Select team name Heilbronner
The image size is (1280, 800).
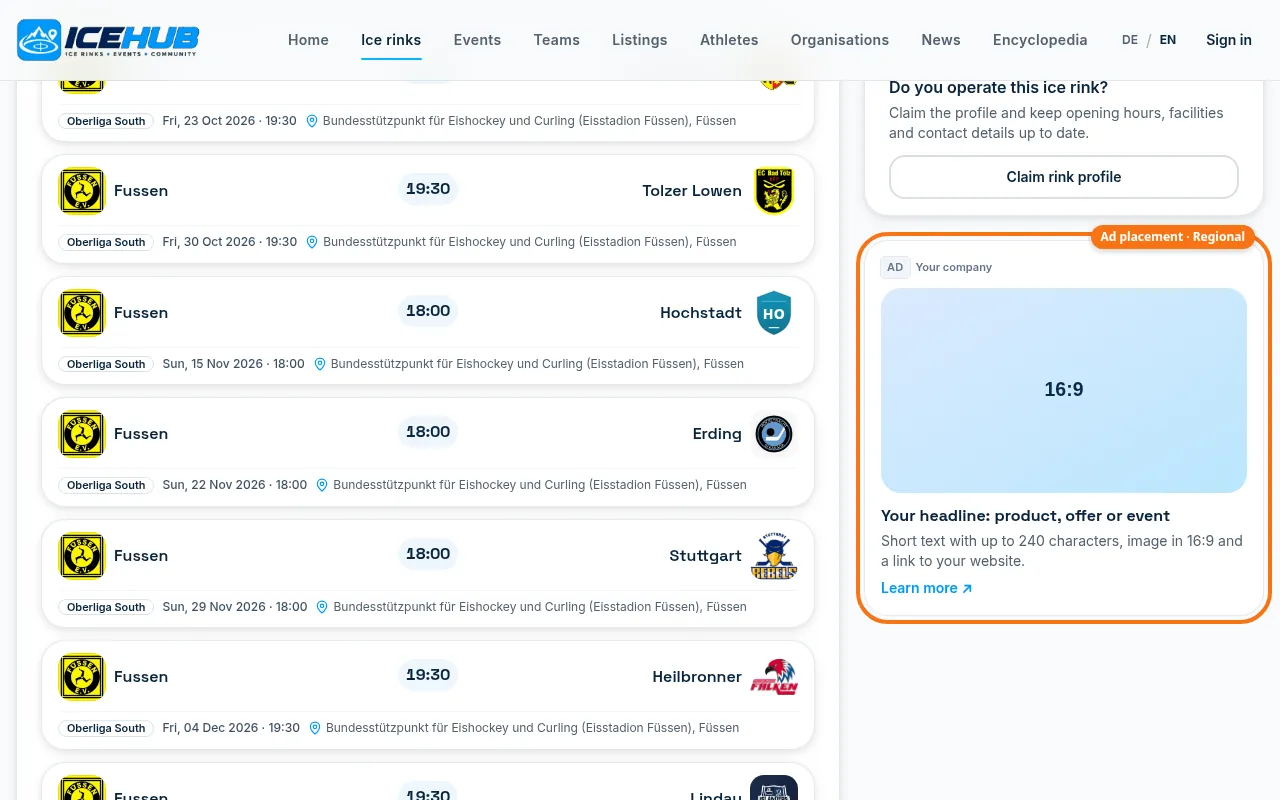click(x=697, y=677)
